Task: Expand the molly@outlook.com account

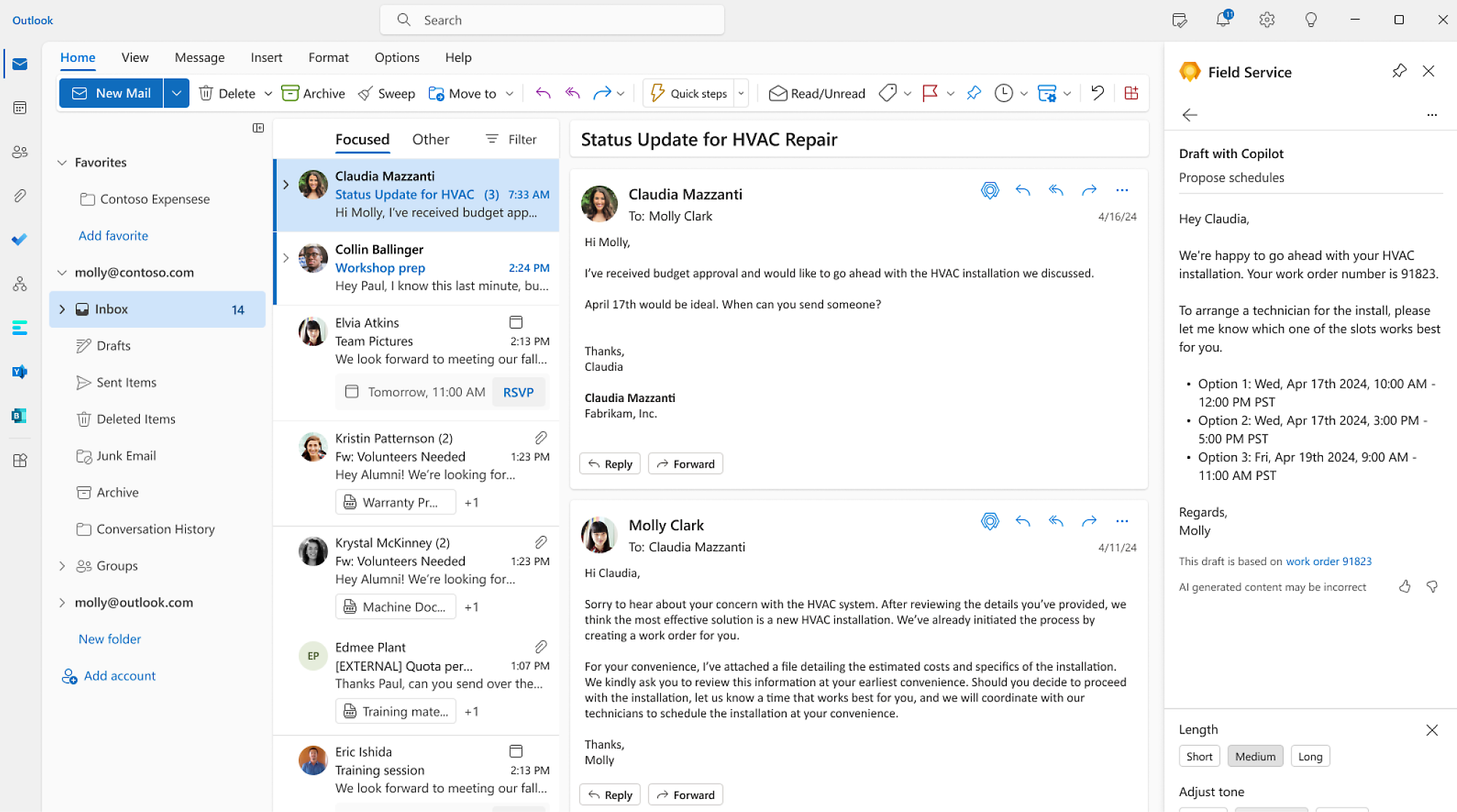Action: click(62, 602)
